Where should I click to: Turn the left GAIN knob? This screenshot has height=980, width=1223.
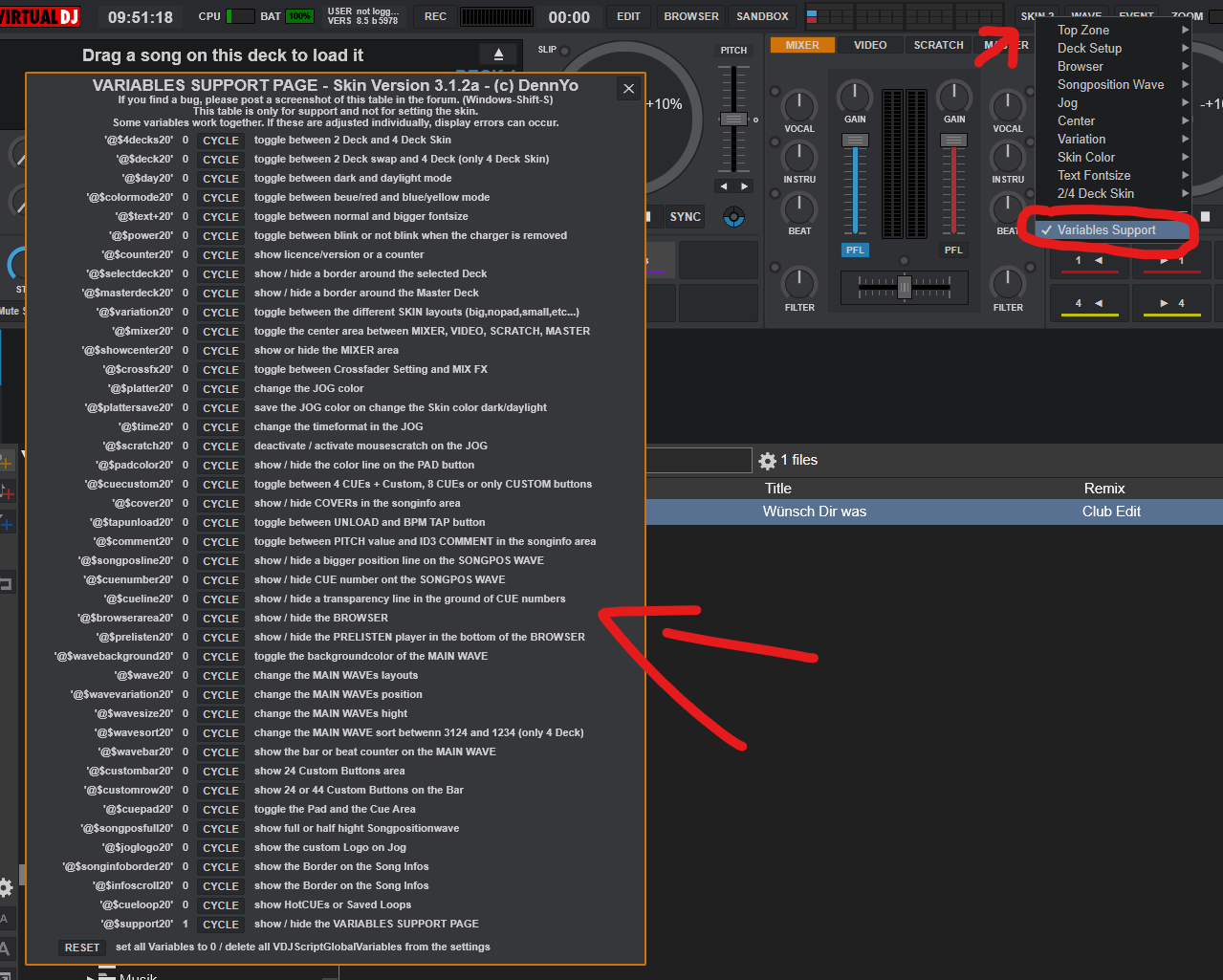[855, 97]
